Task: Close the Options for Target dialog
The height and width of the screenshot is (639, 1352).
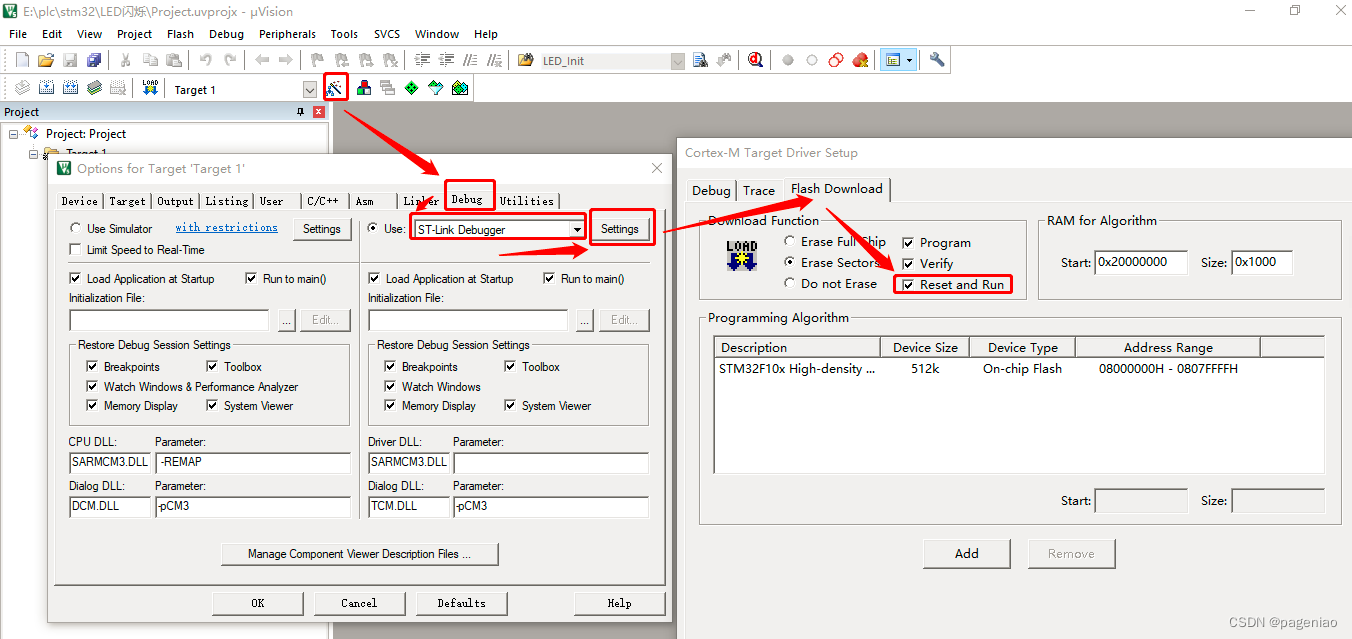Action: (x=656, y=168)
